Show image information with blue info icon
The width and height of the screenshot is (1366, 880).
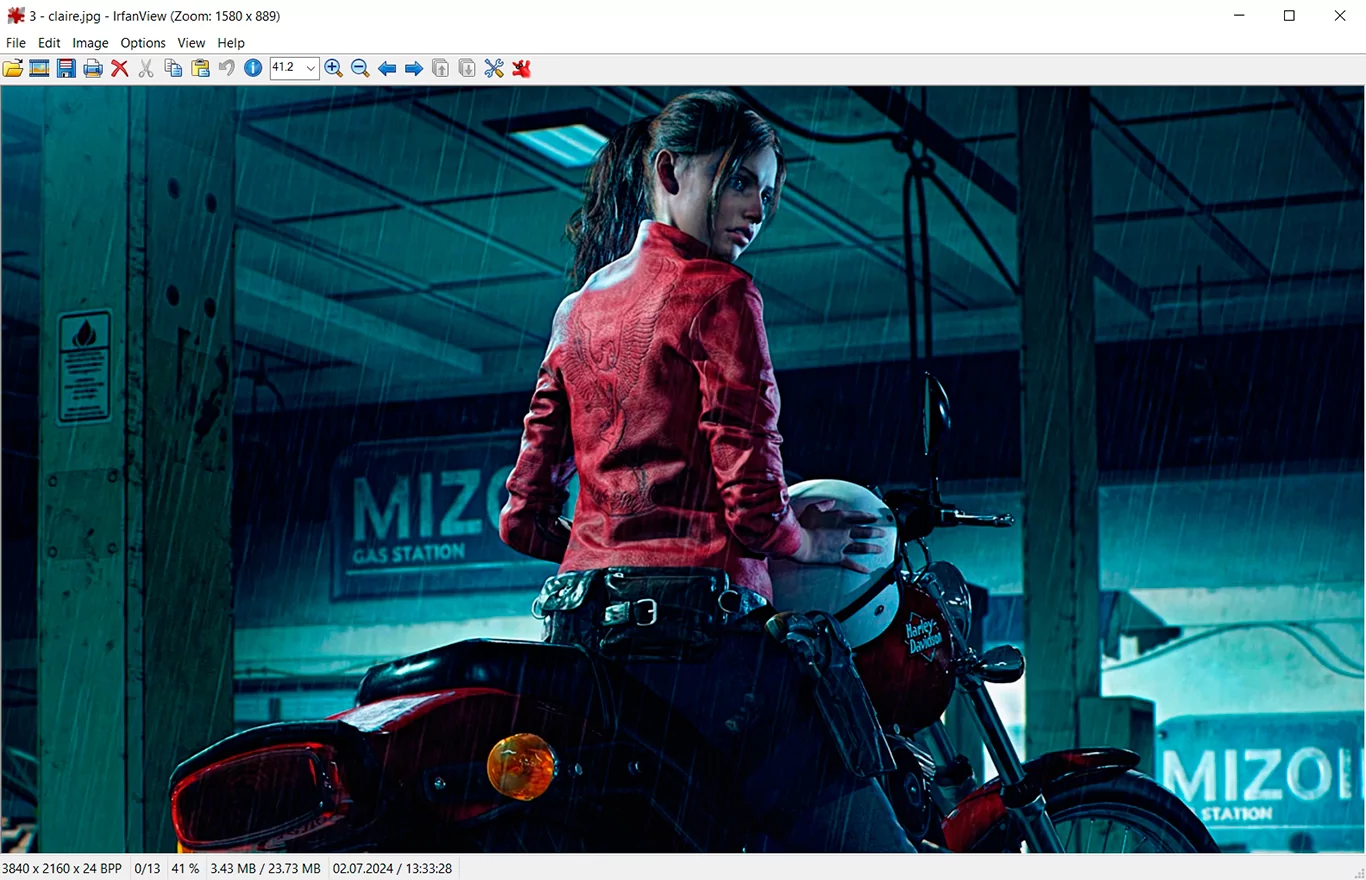253,68
